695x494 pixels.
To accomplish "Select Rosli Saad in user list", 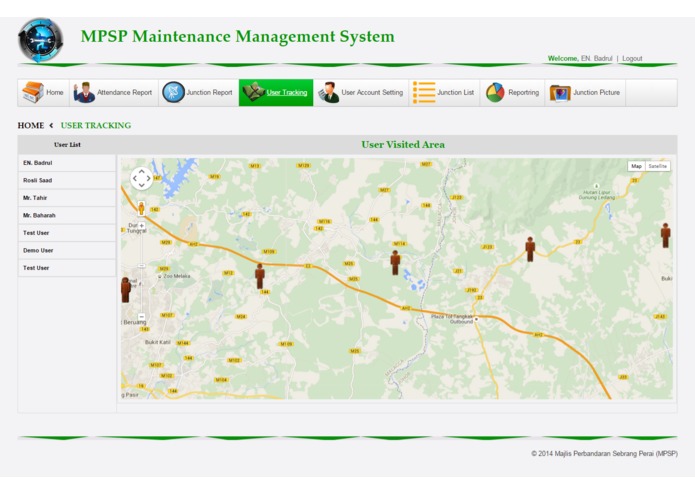I will coord(67,180).
